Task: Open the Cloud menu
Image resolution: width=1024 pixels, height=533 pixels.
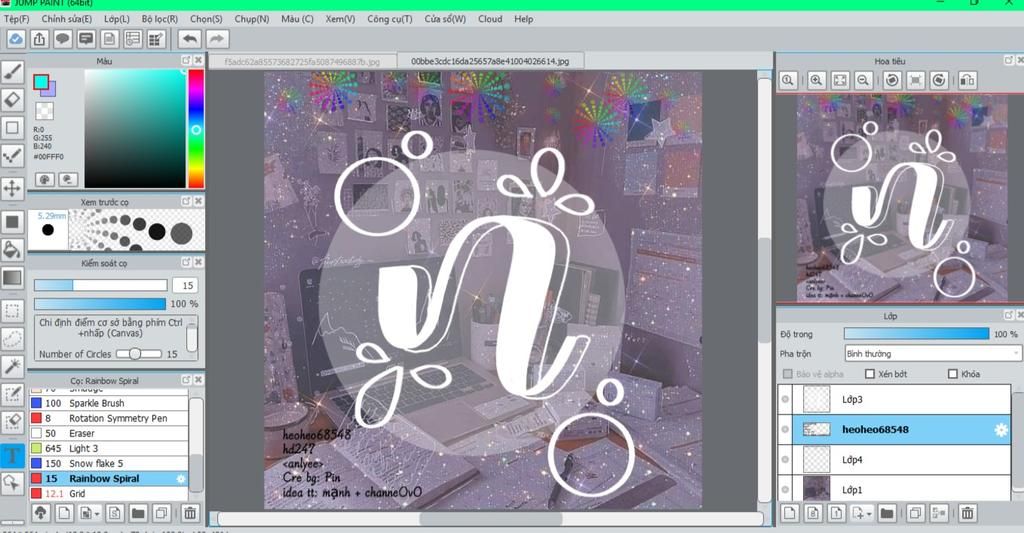Action: [x=490, y=19]
